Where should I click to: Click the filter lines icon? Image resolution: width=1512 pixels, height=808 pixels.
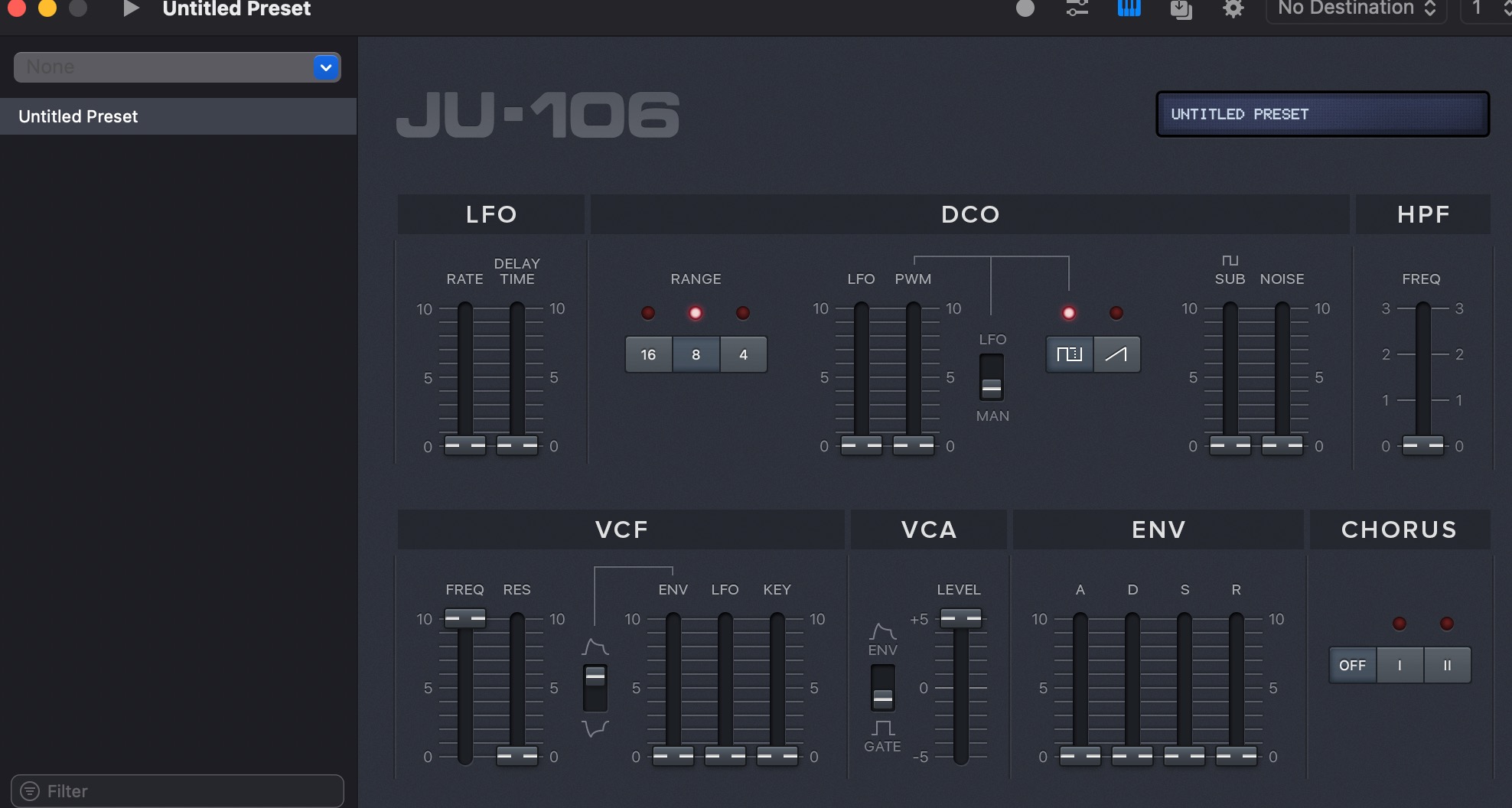(x=30, y=791)
